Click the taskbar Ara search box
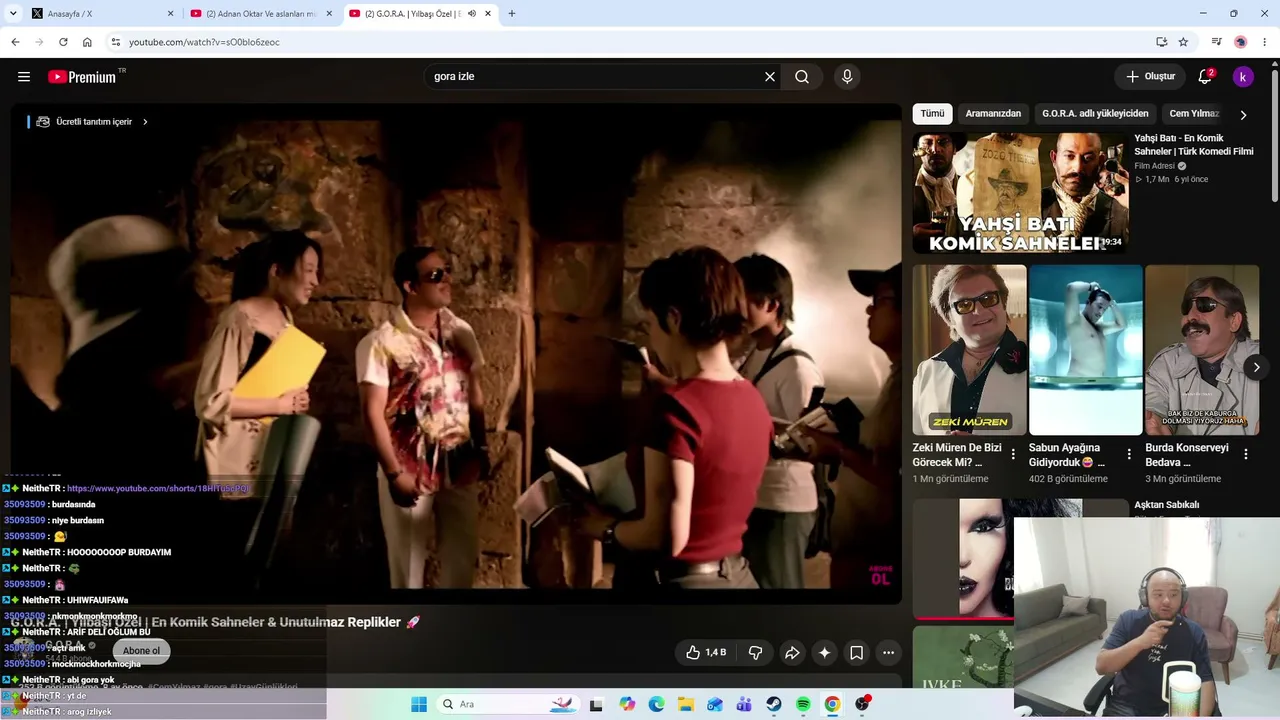Viewport: 1280px width, 720px height. click(509, 704)
